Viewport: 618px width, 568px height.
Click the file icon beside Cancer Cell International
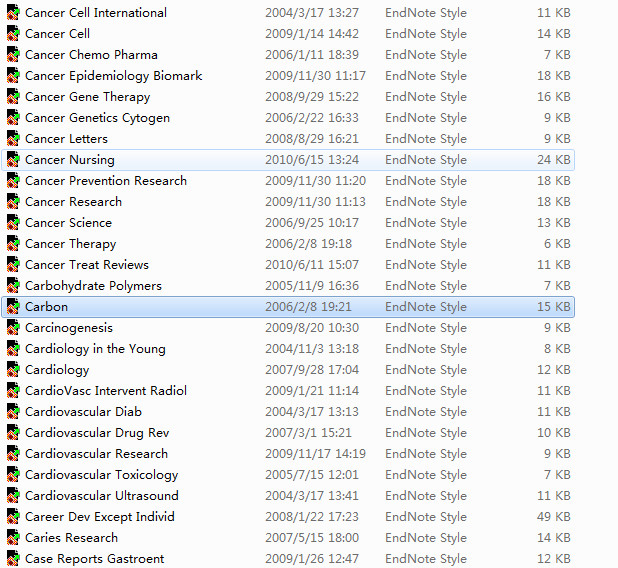[13, 12]
